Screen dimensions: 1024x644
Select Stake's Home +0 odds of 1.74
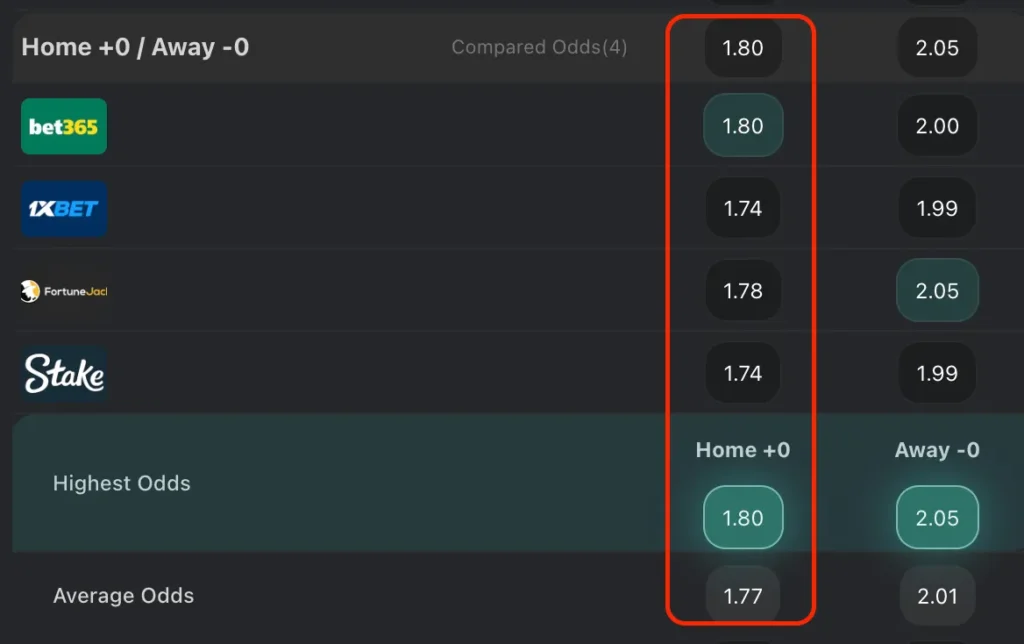click(743, 373)
